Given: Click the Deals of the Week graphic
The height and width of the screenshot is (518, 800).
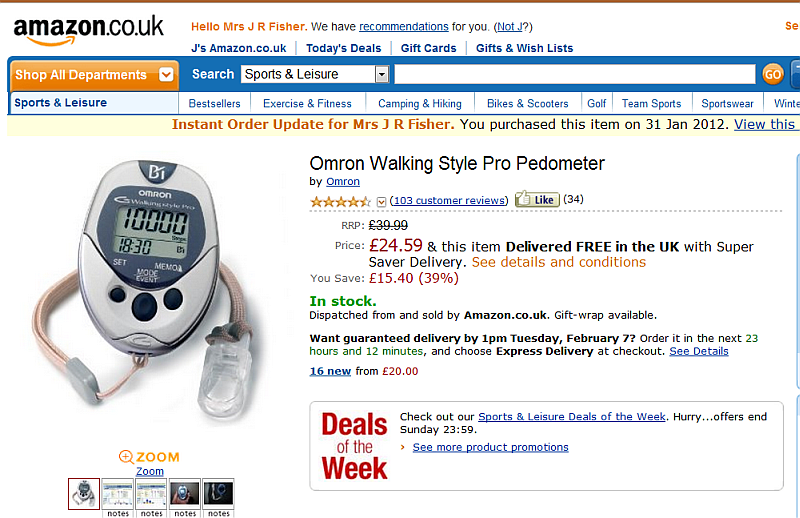Looking at the screenshot, I should (x=354, y=447).
